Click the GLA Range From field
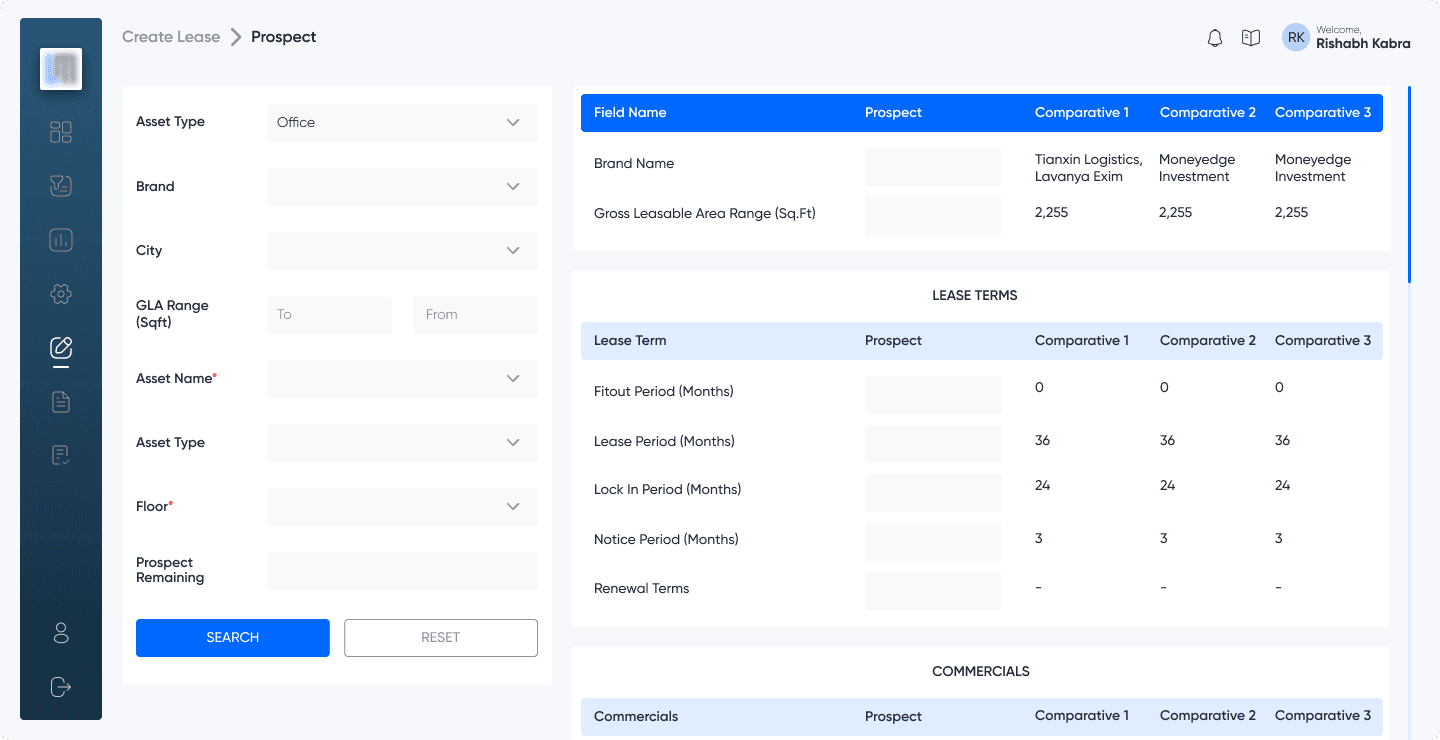The width and height of the screenshot is (1440, 740). (475, 315)
